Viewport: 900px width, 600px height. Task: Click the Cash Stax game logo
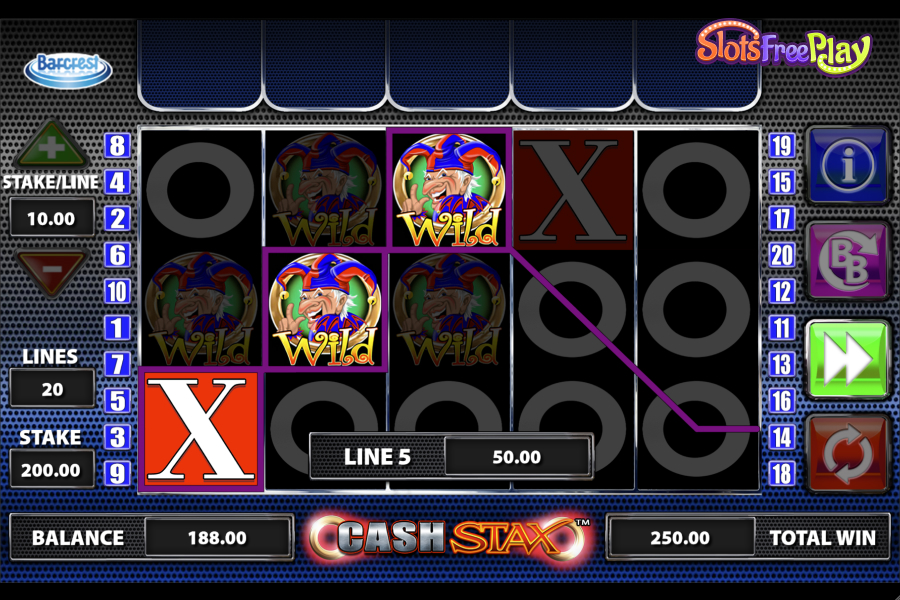450,538
